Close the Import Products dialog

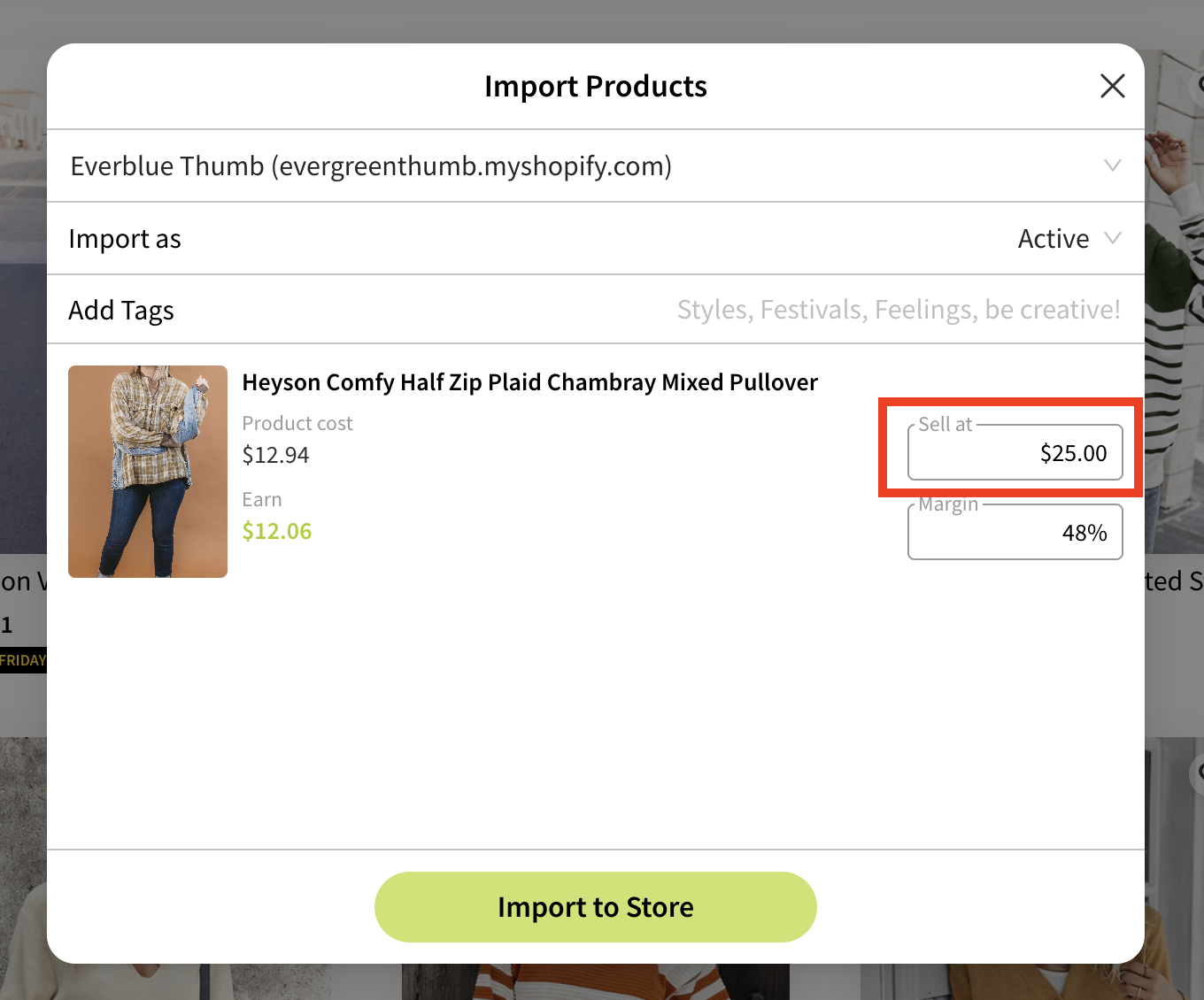tap(1112, 86)
